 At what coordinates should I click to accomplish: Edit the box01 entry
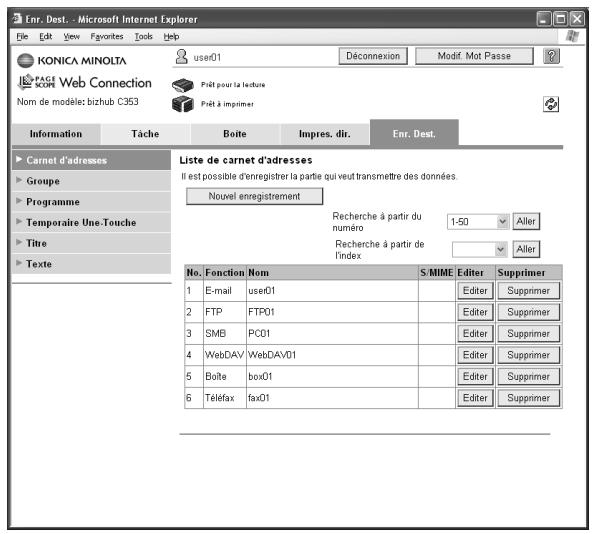(475, 376)
